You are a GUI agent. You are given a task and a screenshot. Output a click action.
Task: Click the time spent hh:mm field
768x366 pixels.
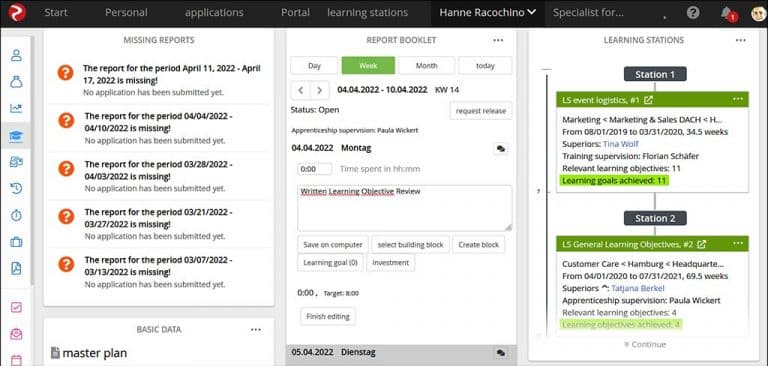click(x=314, y=169)
